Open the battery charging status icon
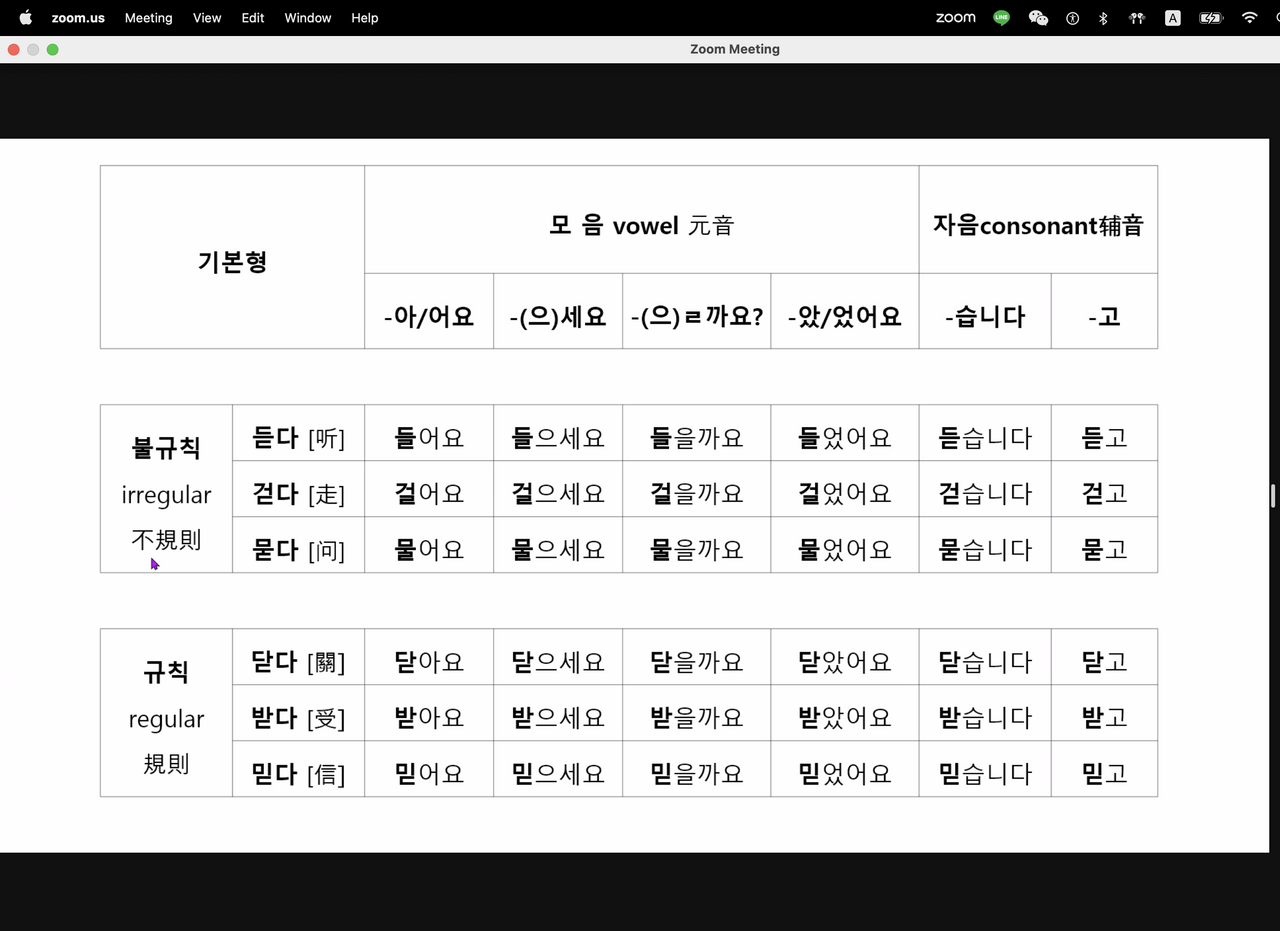 1210,18
